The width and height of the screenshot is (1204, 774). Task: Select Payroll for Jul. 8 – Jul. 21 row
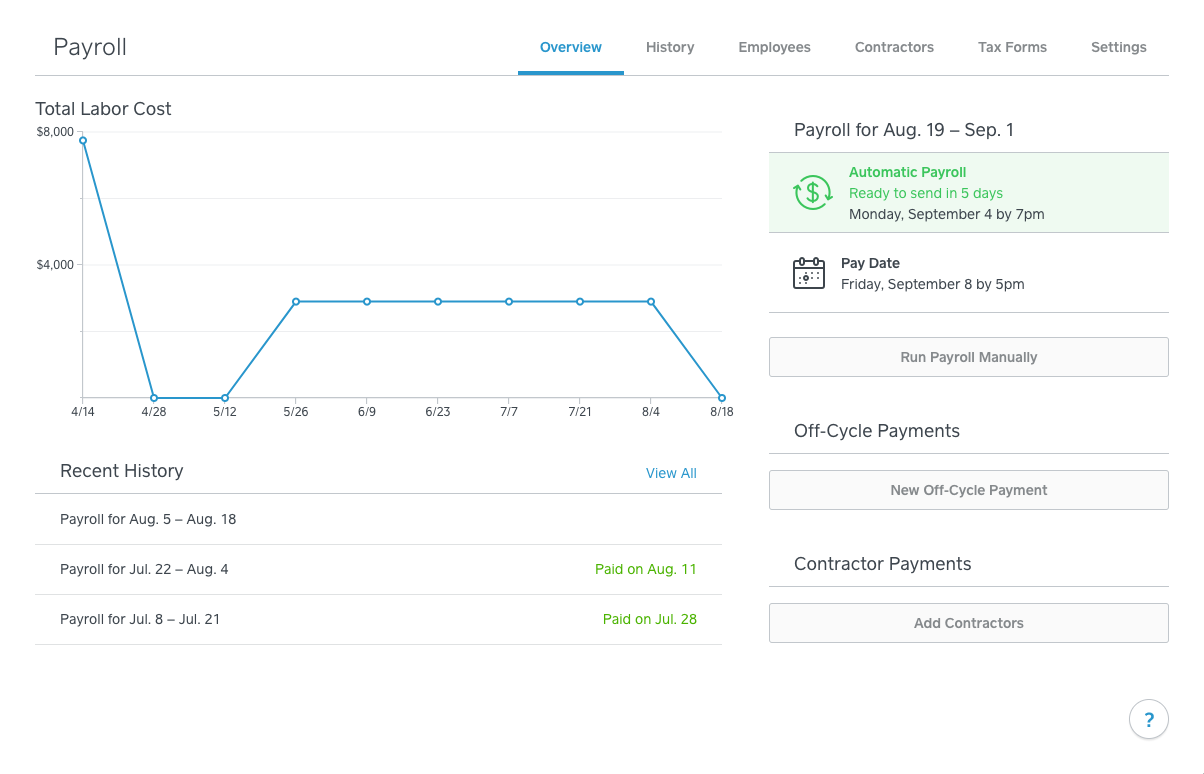click(378, 619)
